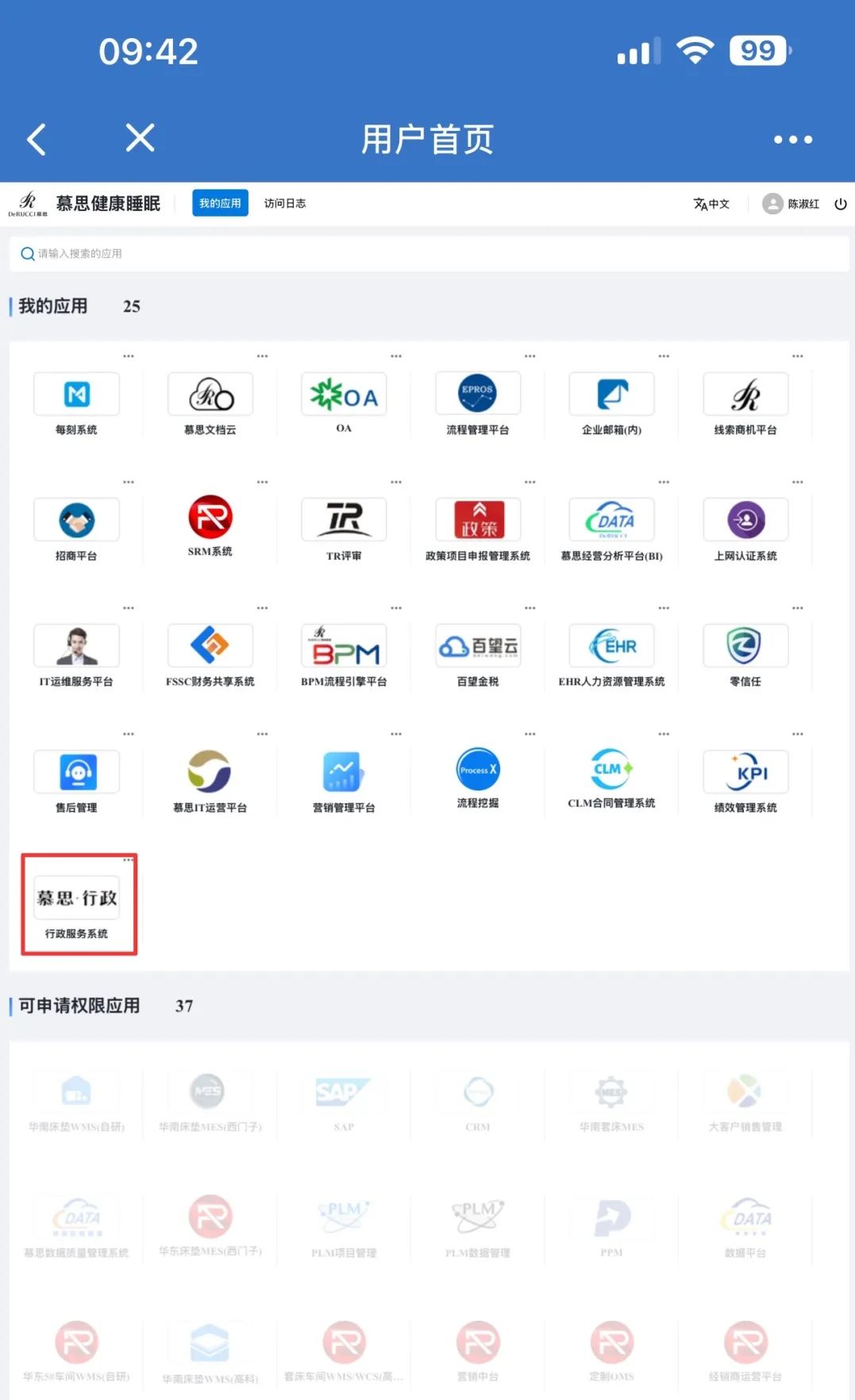Launch the 线索商机平台 app
This screenshot has height=1400, width=855.
point(745,394)
